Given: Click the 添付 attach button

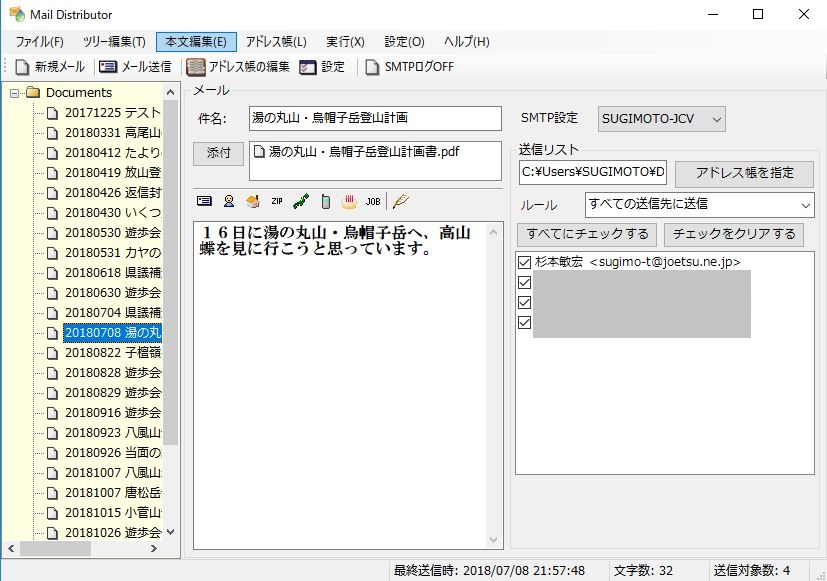Looking at the screenshot, I should 218,153.
